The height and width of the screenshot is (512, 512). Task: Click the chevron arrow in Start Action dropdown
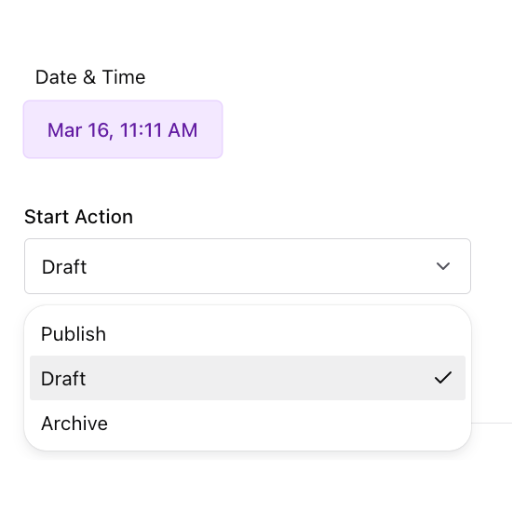tap(443, 266)
